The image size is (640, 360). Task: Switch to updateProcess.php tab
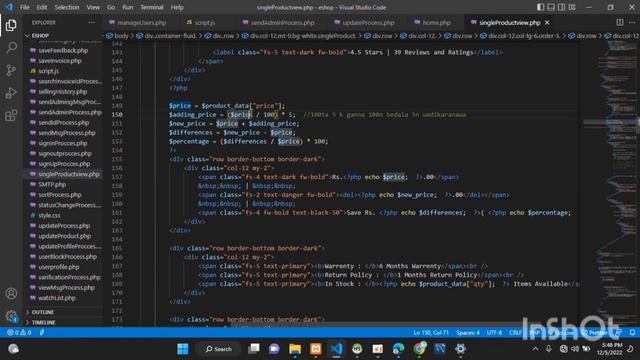coord(368,22)
